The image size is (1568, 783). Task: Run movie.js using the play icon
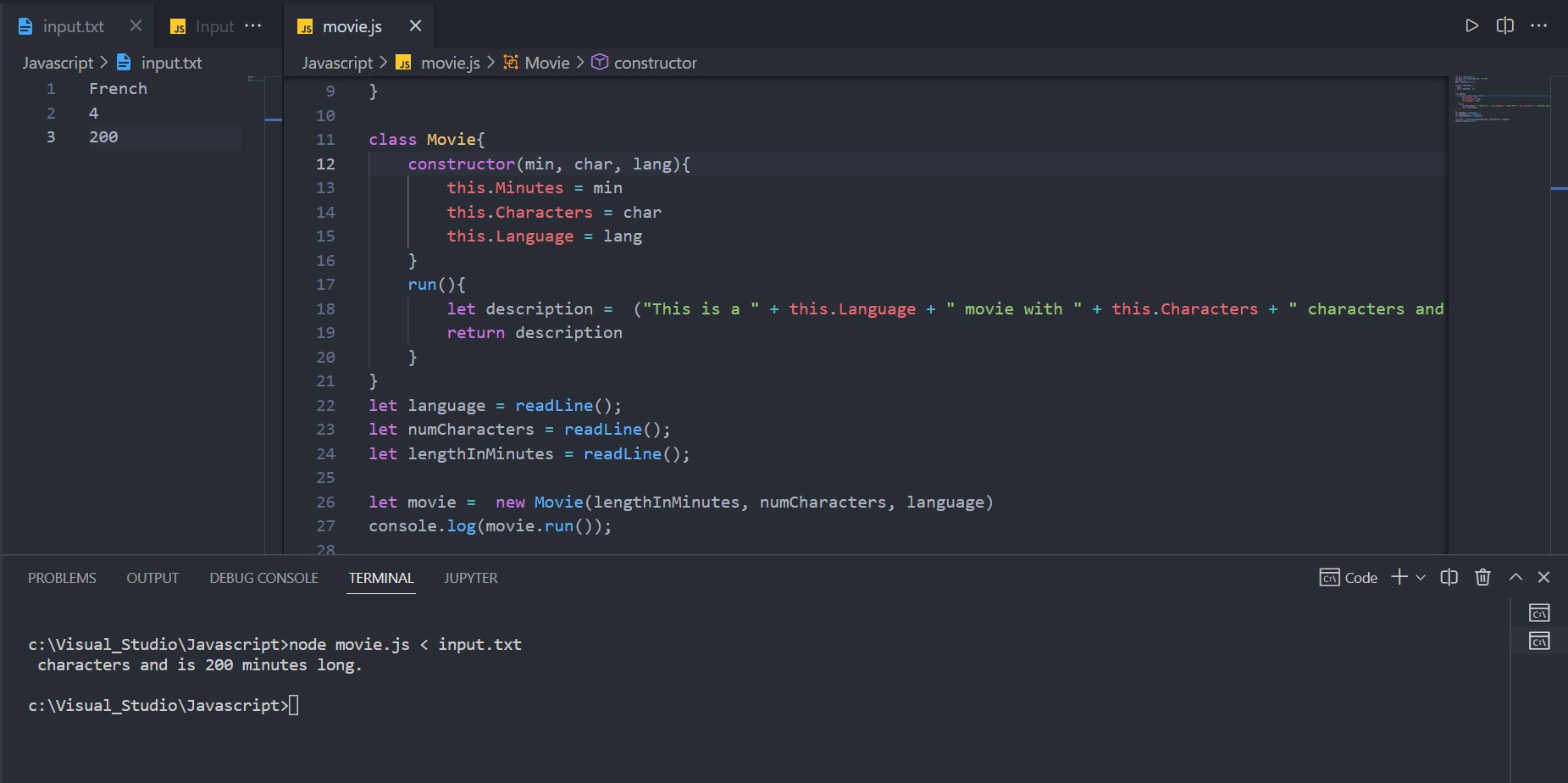pos(1471,25)
